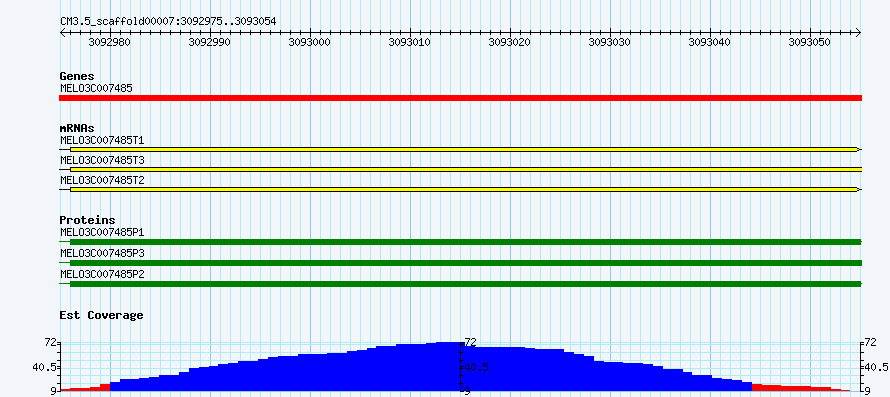Click the scaffold coordinates CM3.5_scaffold00007:3092975..3093054
890x397 pixels.
168,22
